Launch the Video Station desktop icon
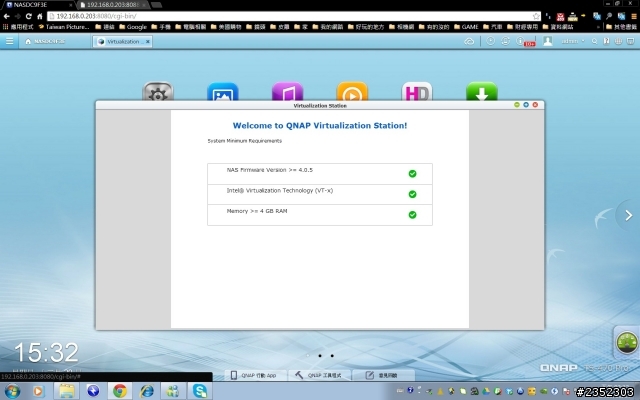Viewport: 640px width, 400px height. point(352,91)
